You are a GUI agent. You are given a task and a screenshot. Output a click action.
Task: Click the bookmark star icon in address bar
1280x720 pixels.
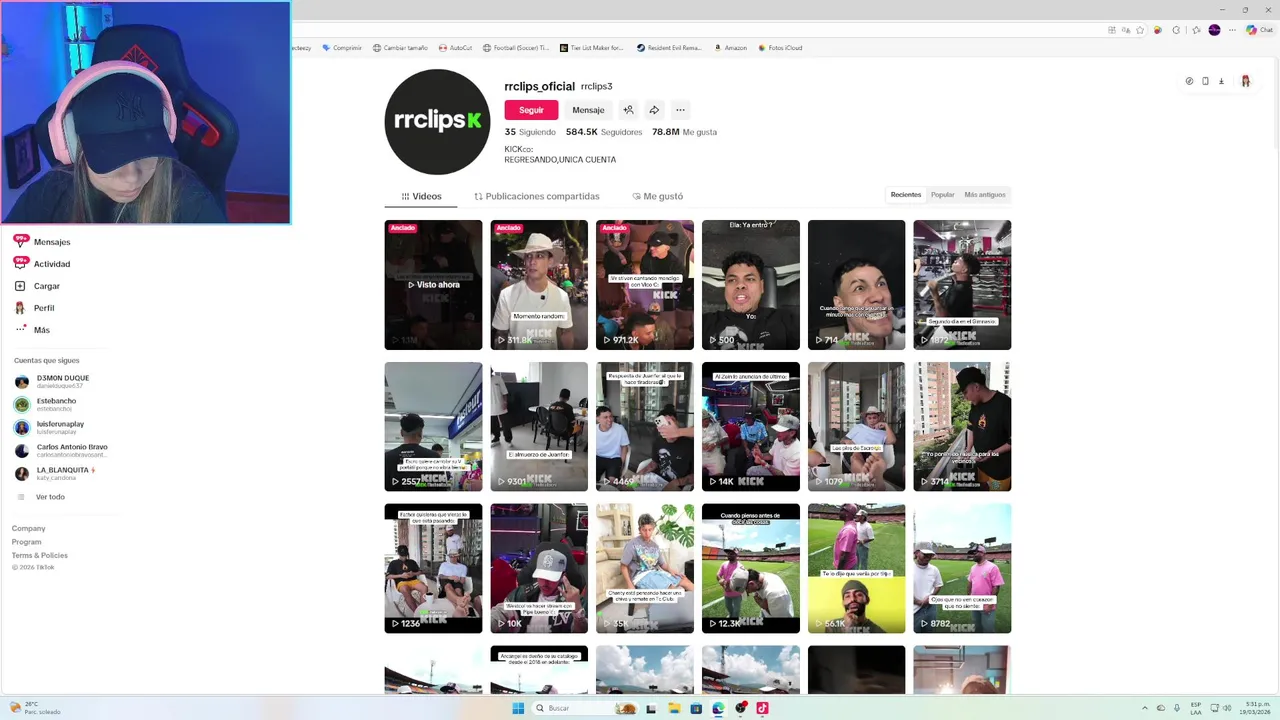(1139, 30)
